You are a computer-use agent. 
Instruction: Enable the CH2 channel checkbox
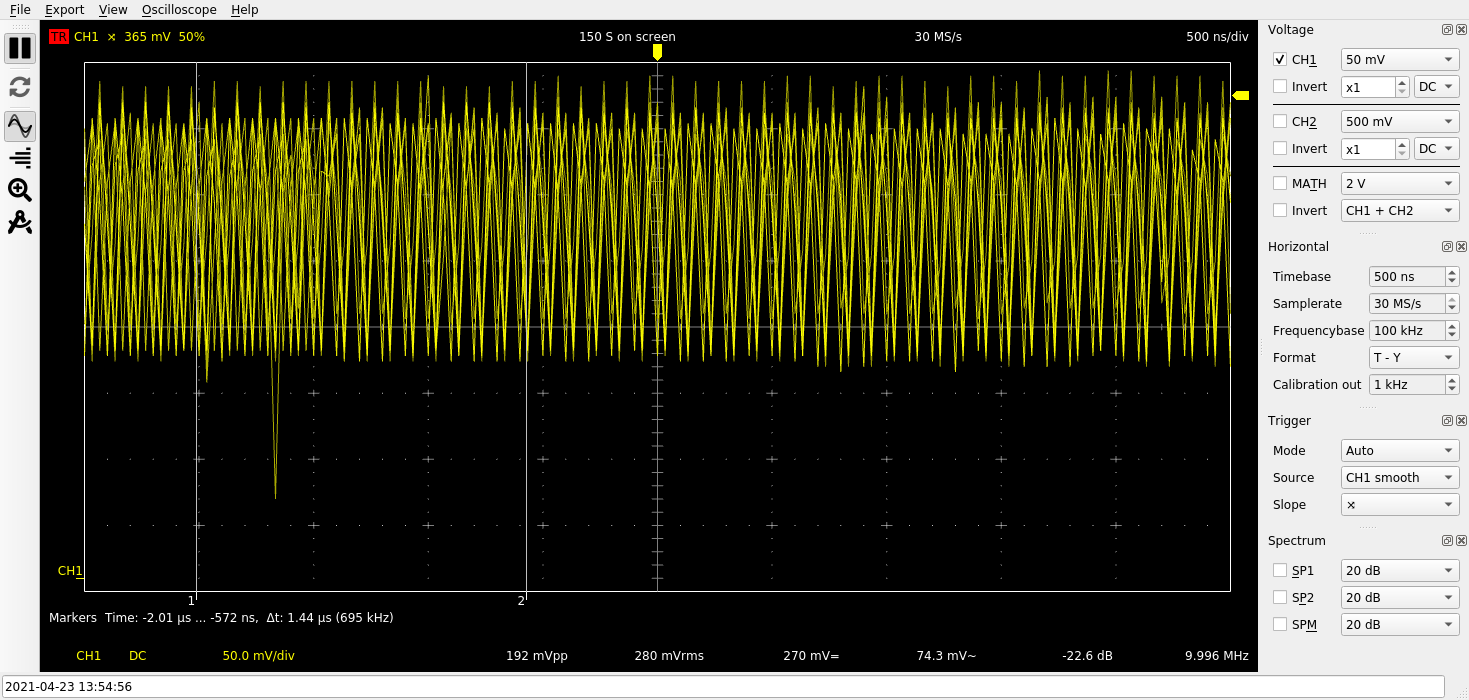pyautogui.click(x=1280, y=122)
